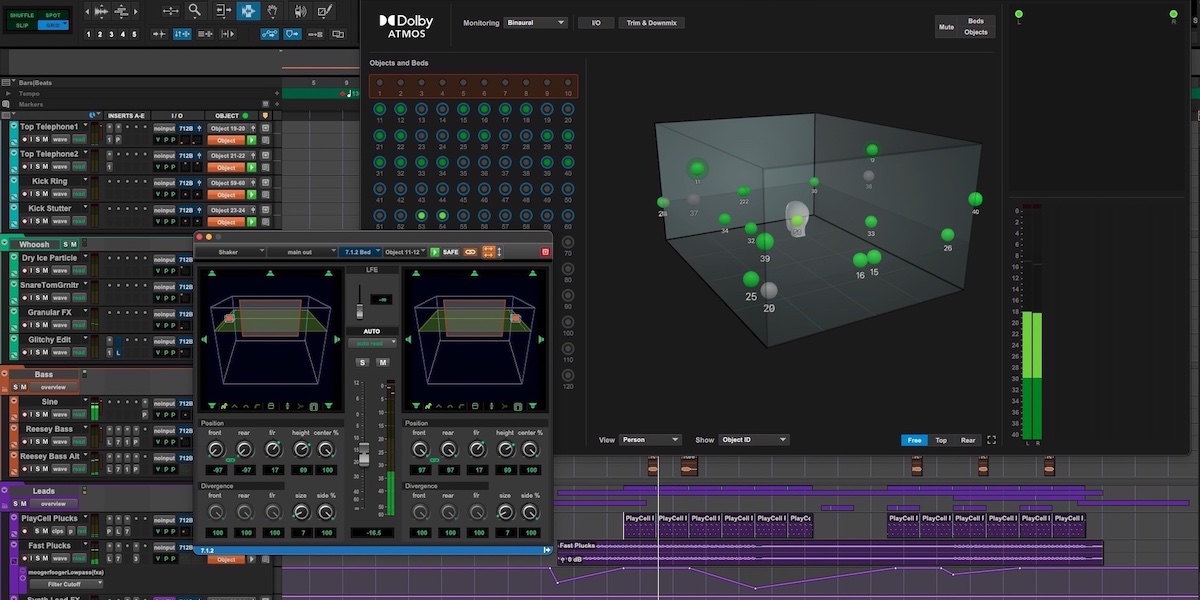Open the Monitoring Binaural dropdown

coord(535,22)
